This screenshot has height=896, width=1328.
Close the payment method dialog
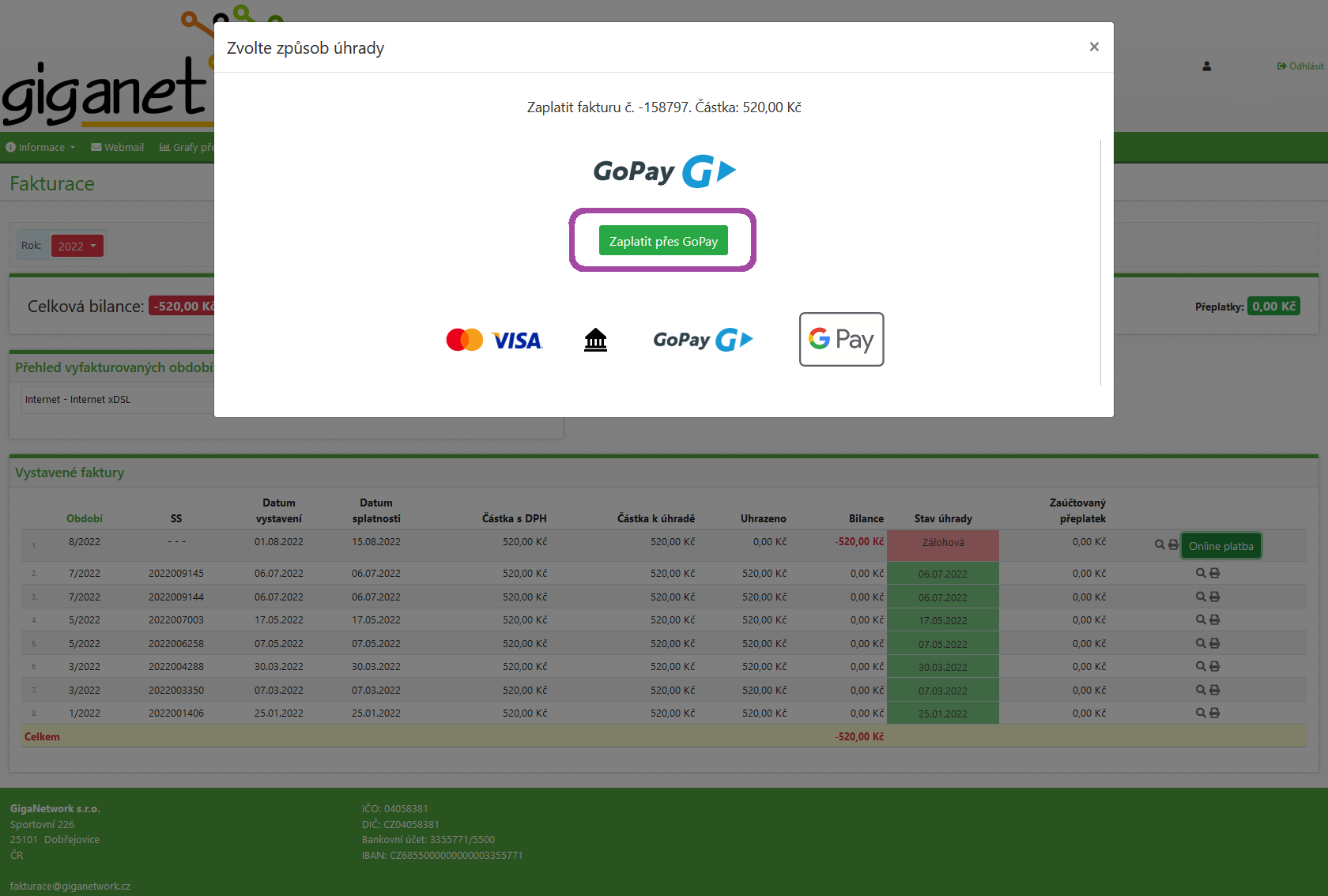(x=1094, y=47)
